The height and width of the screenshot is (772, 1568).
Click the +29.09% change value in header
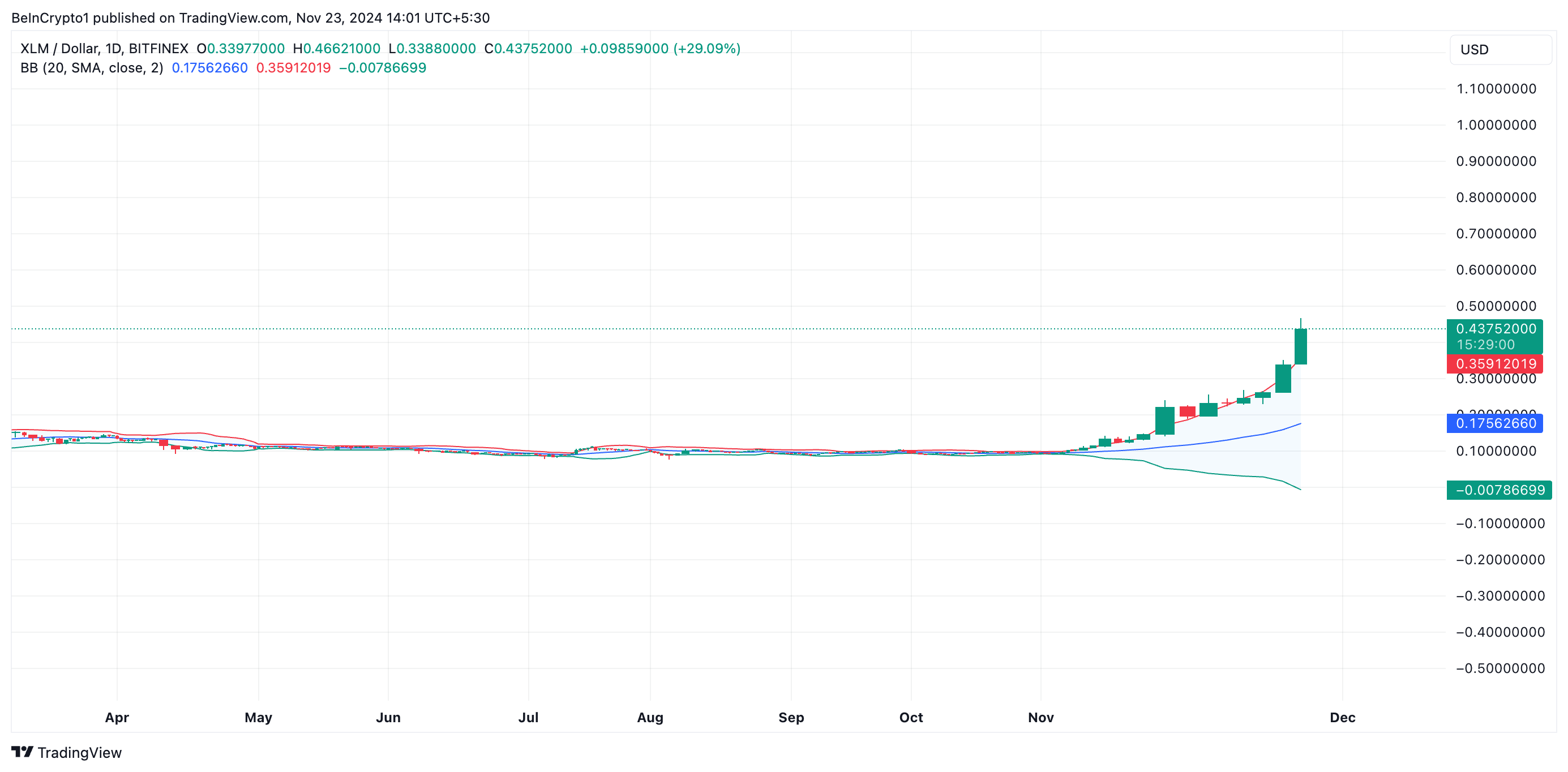[x=706, y=49]
